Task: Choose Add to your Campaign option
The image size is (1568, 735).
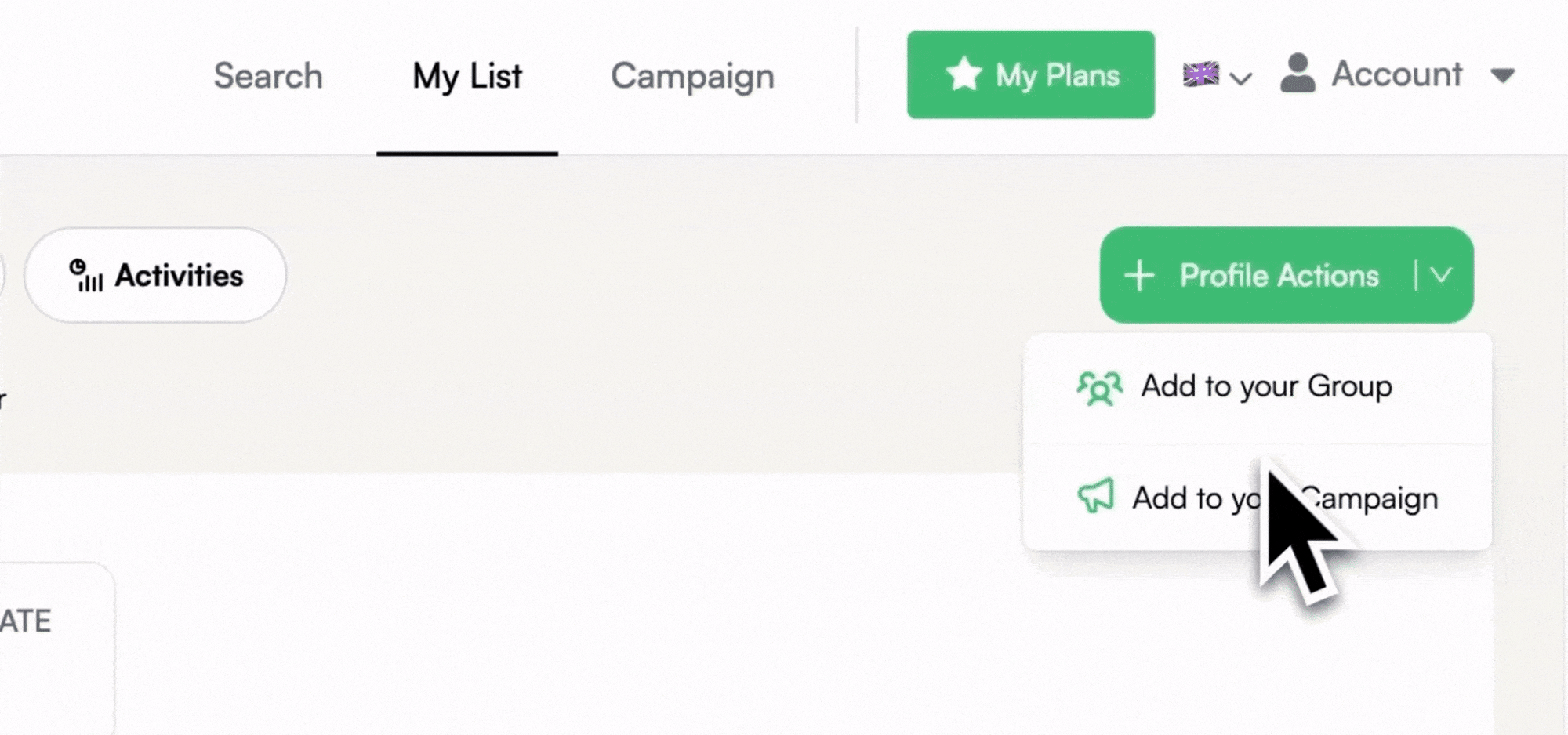Action: pyautogui.click(x=1258, y=497)
